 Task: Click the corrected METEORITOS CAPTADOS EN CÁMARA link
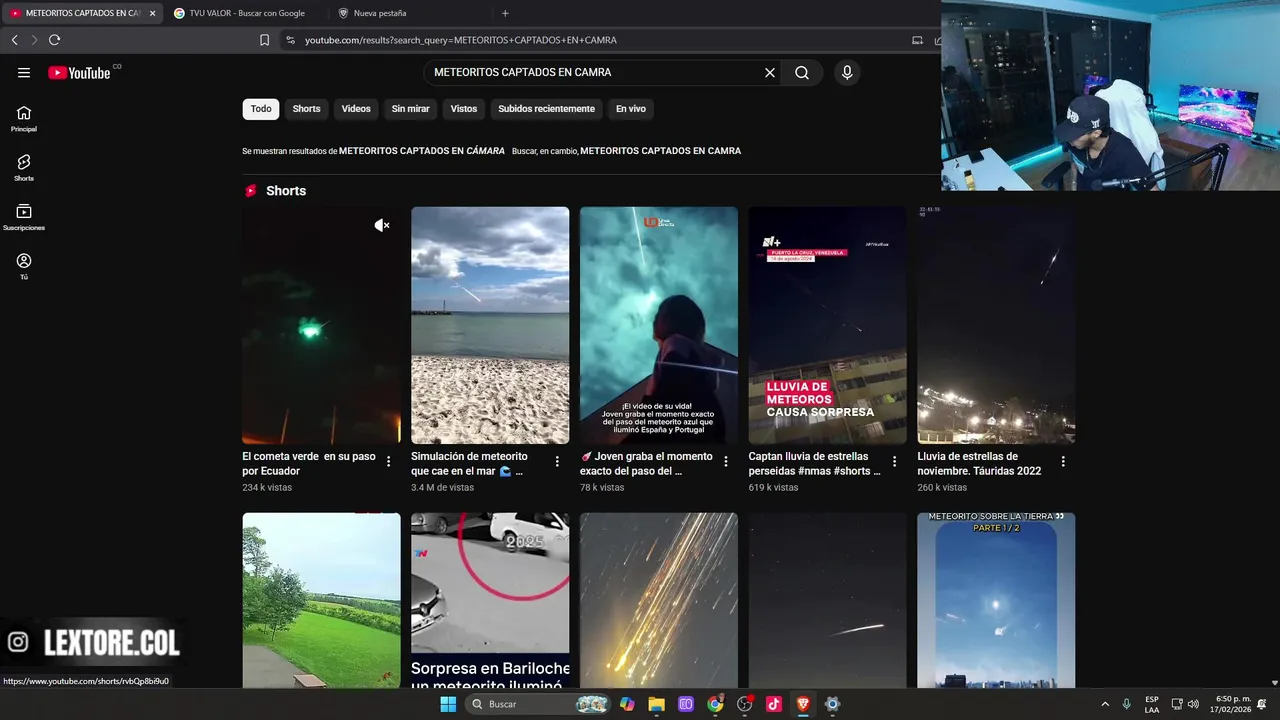[422, 151]
